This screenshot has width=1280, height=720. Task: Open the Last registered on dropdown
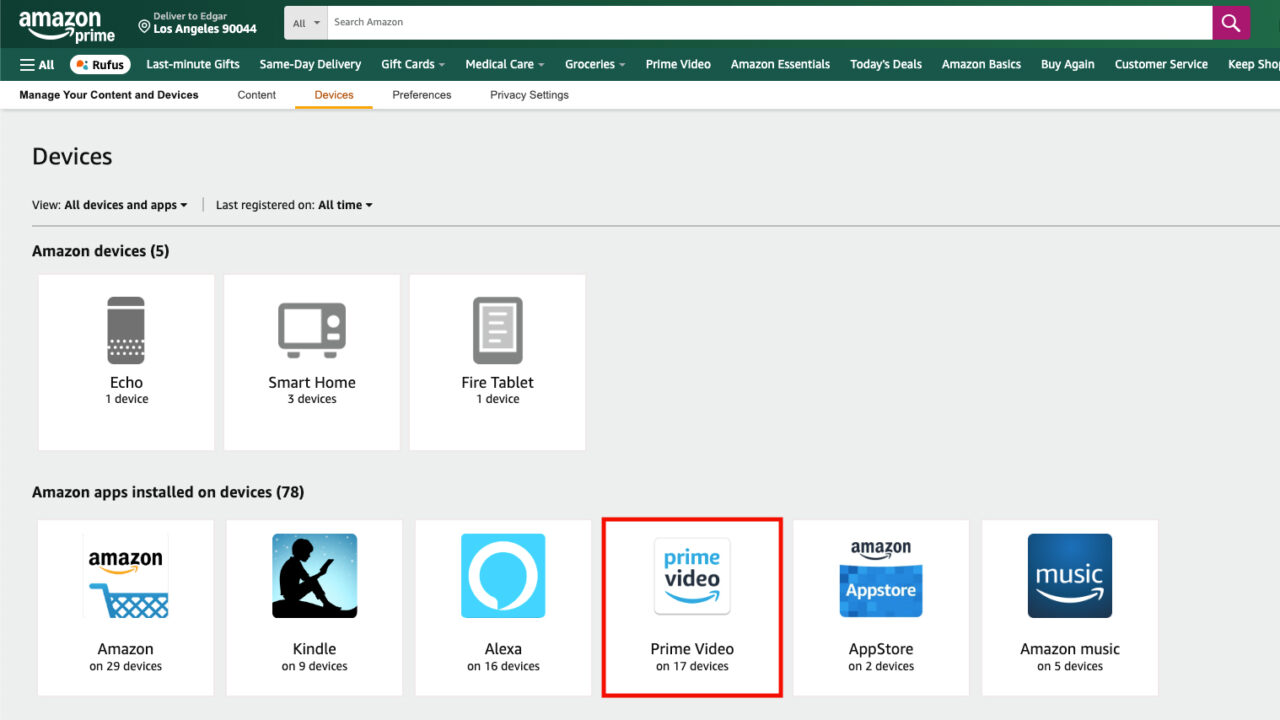[x=344, y=205]
